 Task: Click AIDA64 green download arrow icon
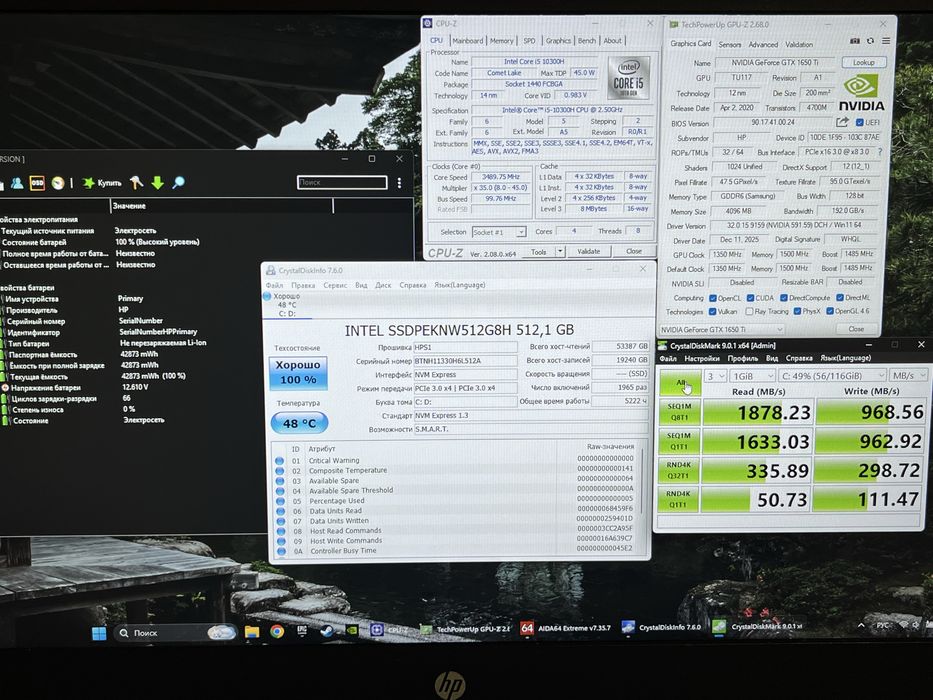(157, 183)
